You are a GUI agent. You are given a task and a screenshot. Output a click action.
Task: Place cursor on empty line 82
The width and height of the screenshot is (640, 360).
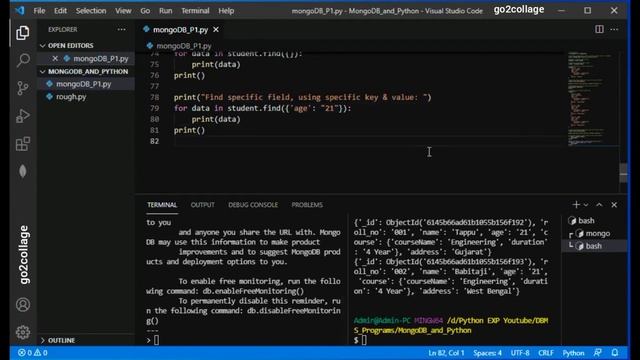click(x=367, y=141)
